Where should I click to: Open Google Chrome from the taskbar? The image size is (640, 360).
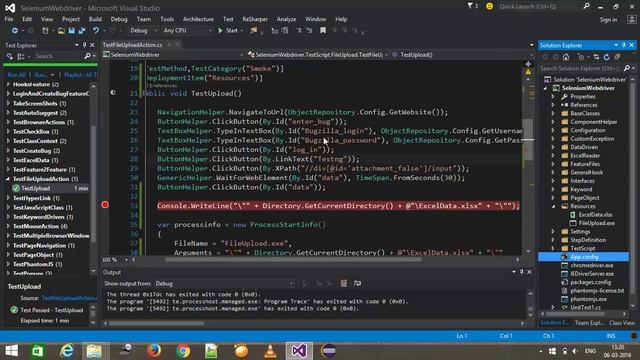183,351
